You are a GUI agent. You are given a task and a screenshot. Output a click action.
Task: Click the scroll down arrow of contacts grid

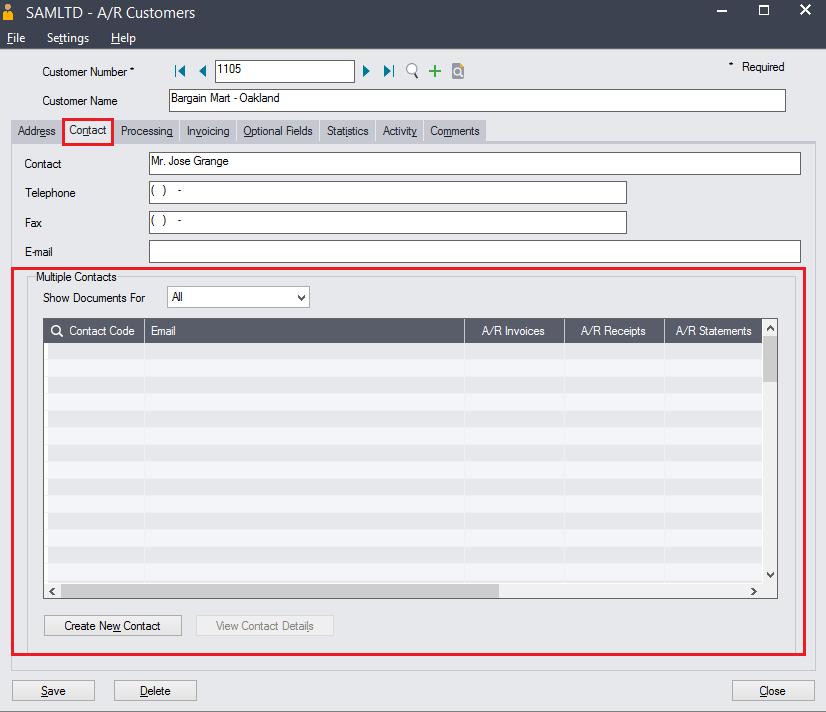770,575
